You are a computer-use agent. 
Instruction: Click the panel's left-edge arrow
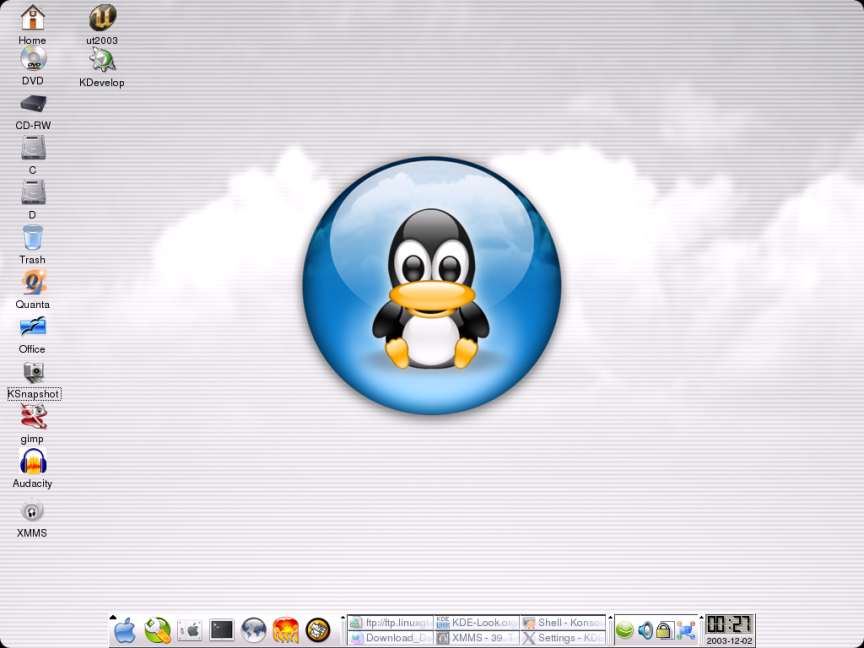click(112, 618)
